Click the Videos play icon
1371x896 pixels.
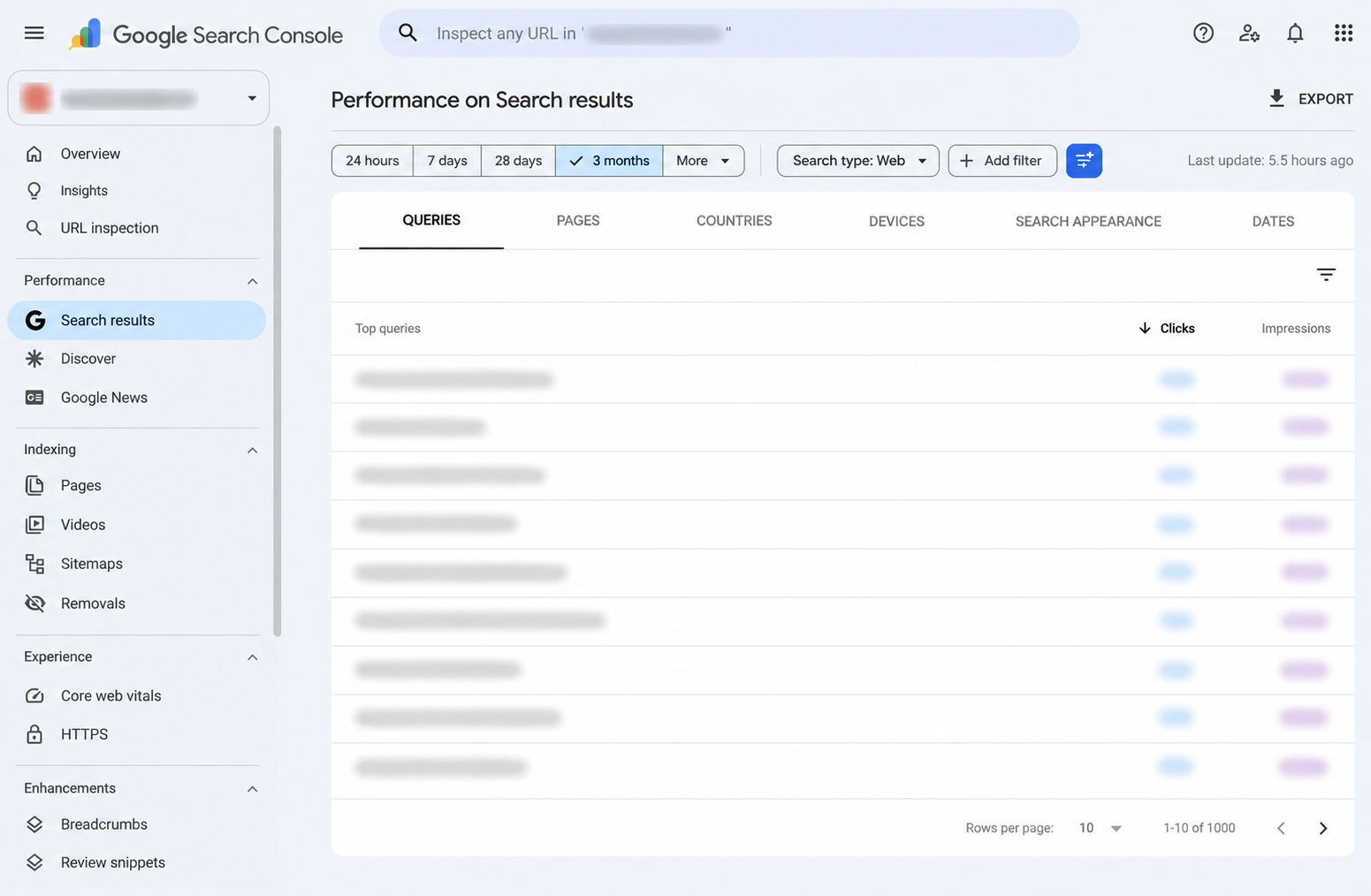coord(34,524)
